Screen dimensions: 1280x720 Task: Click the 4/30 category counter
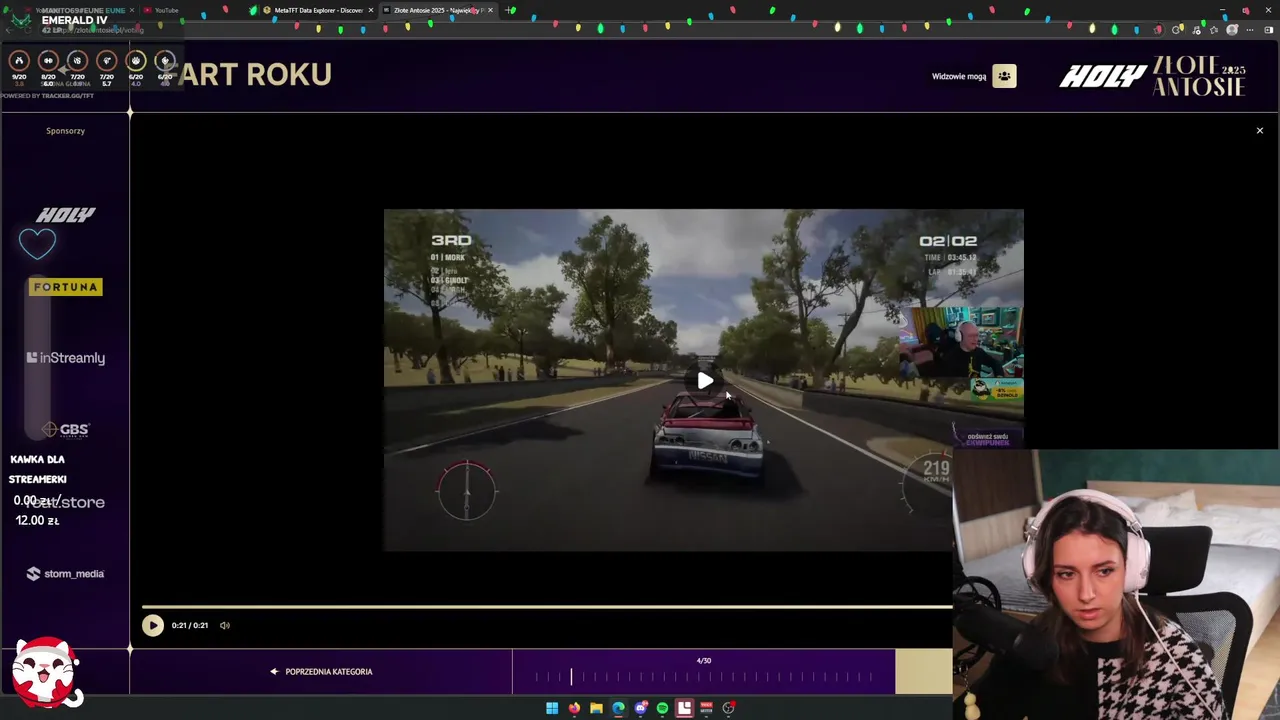704,661
